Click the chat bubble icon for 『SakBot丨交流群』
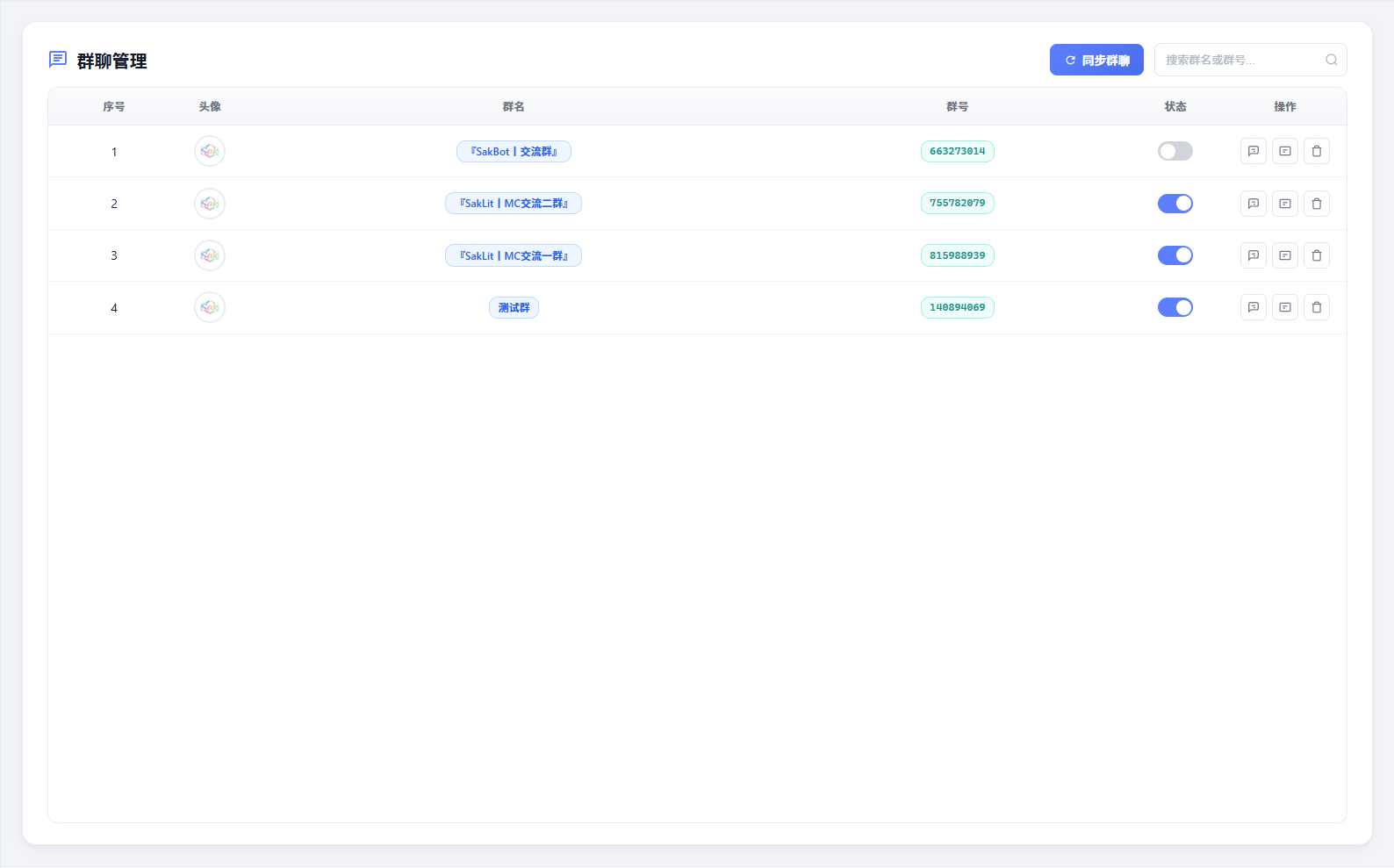This screenshot has width=1394, height=868. (x=1254, y=151)
